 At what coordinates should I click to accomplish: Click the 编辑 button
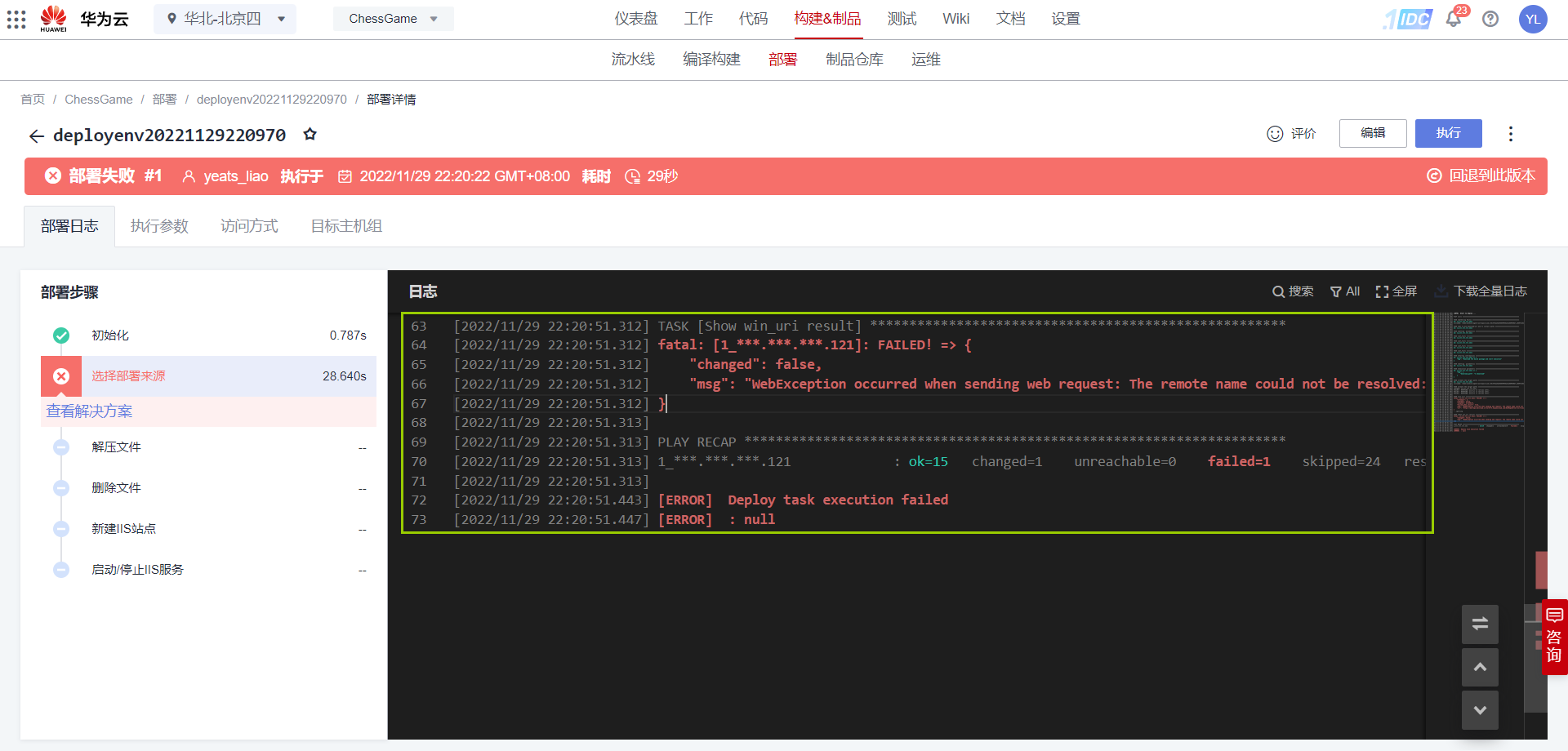[1373, 133]
